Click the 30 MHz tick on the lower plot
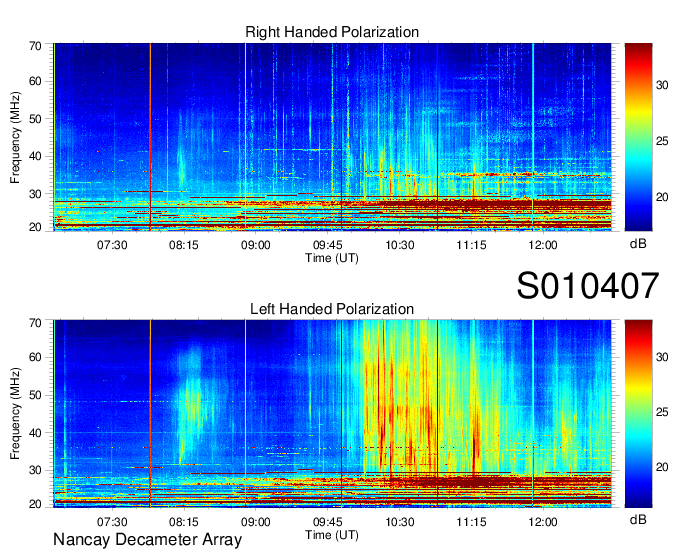The height and width of the screenshot is (552, 680). pyautogui.click(x=36, y=470)
